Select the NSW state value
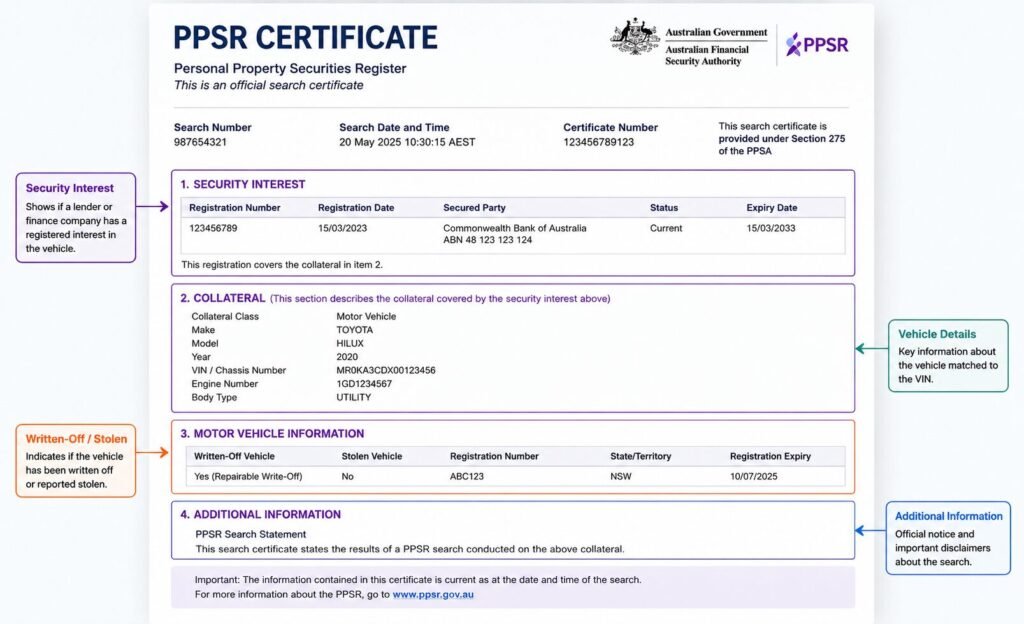This screenshot has height=624, width=1024. pyautogui.click(x=621, y=476)
